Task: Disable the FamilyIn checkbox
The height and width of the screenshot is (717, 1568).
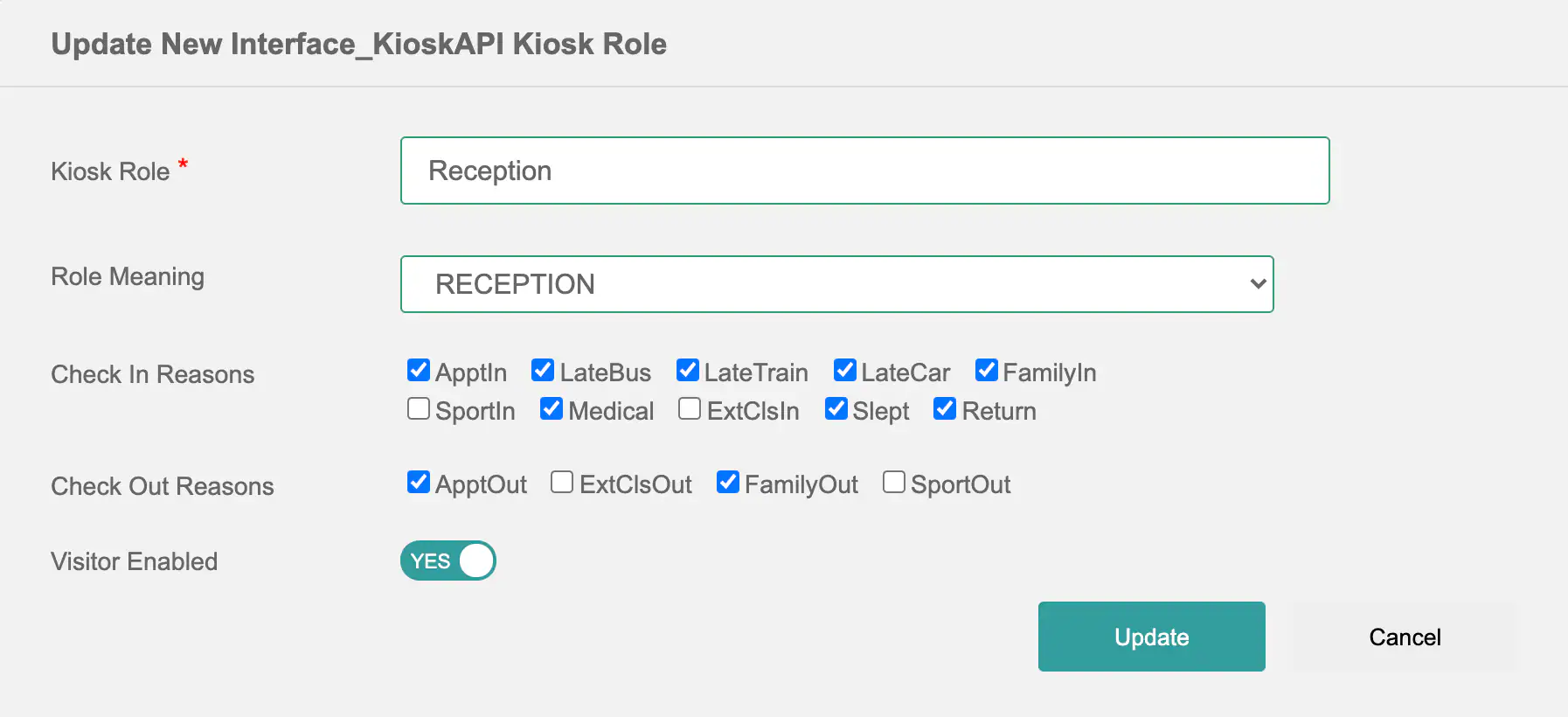Action: (x=986, y=371)
